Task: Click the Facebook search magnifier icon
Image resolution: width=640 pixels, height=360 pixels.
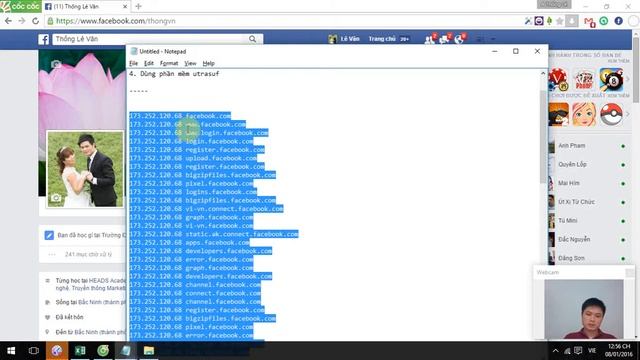Action: click(253, 39)
